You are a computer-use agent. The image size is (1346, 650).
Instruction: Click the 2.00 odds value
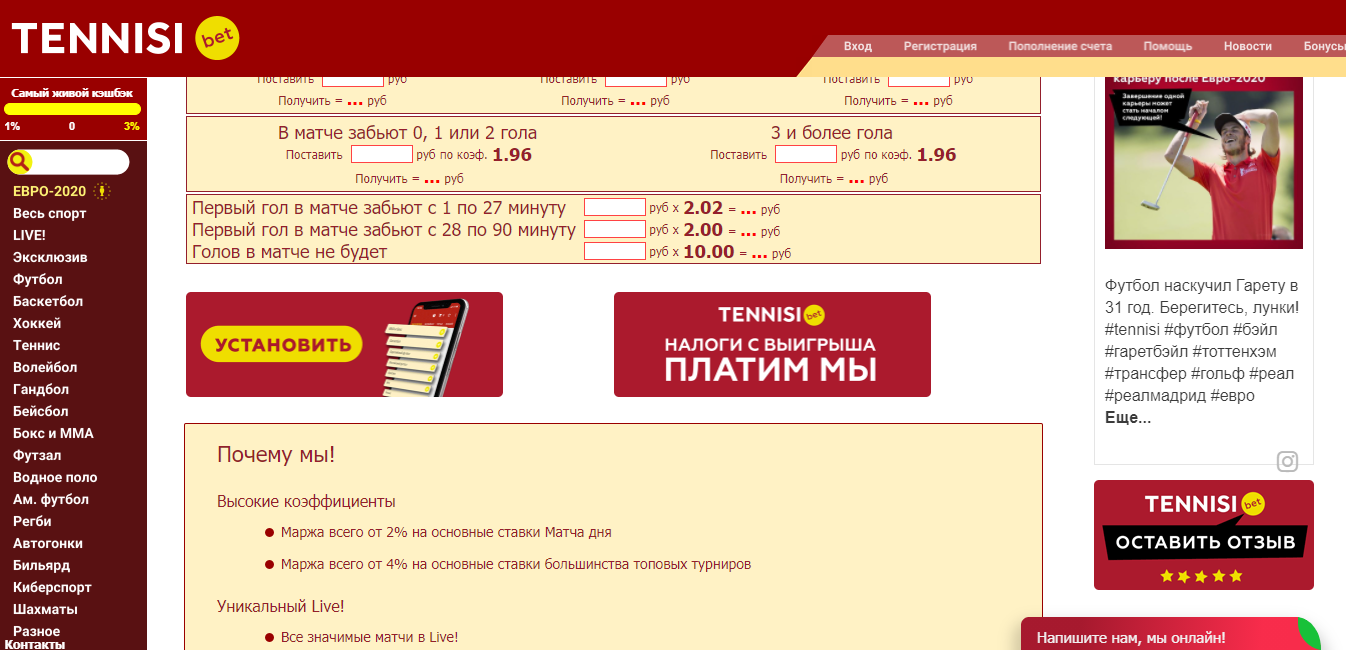click(x=703, y=230)
